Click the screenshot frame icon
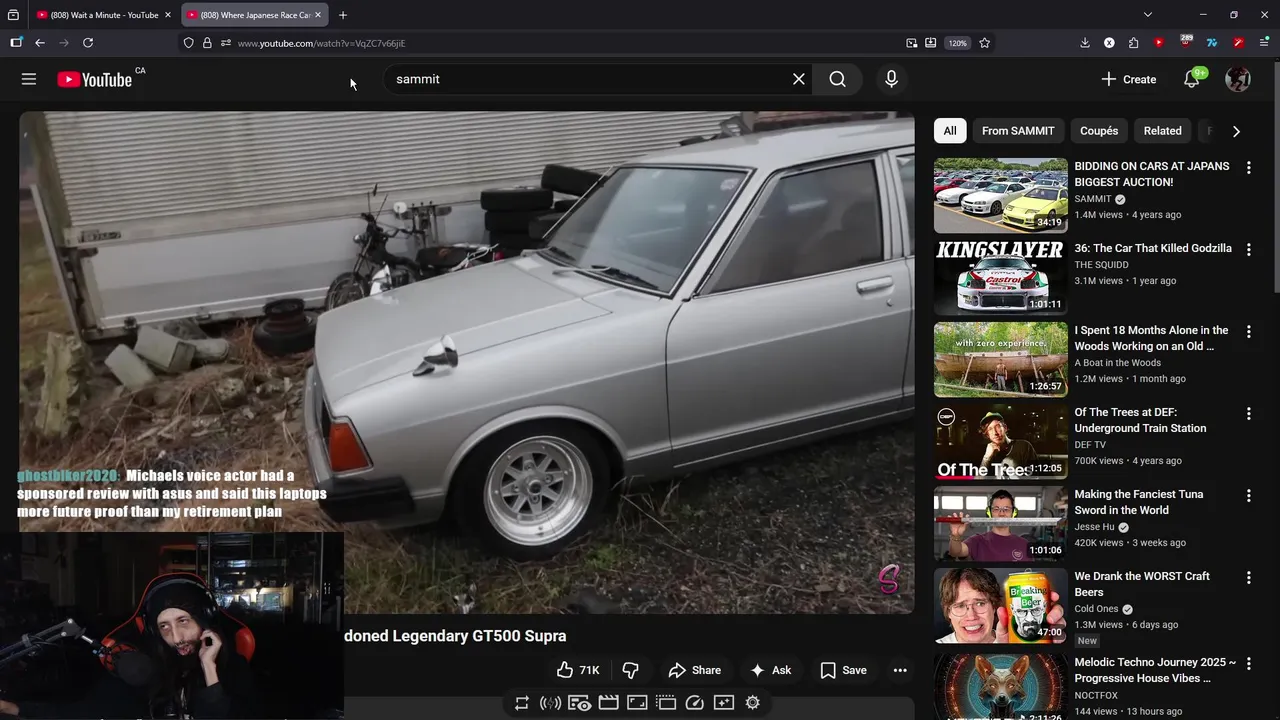1280x720 pixels. click(637, 703)
